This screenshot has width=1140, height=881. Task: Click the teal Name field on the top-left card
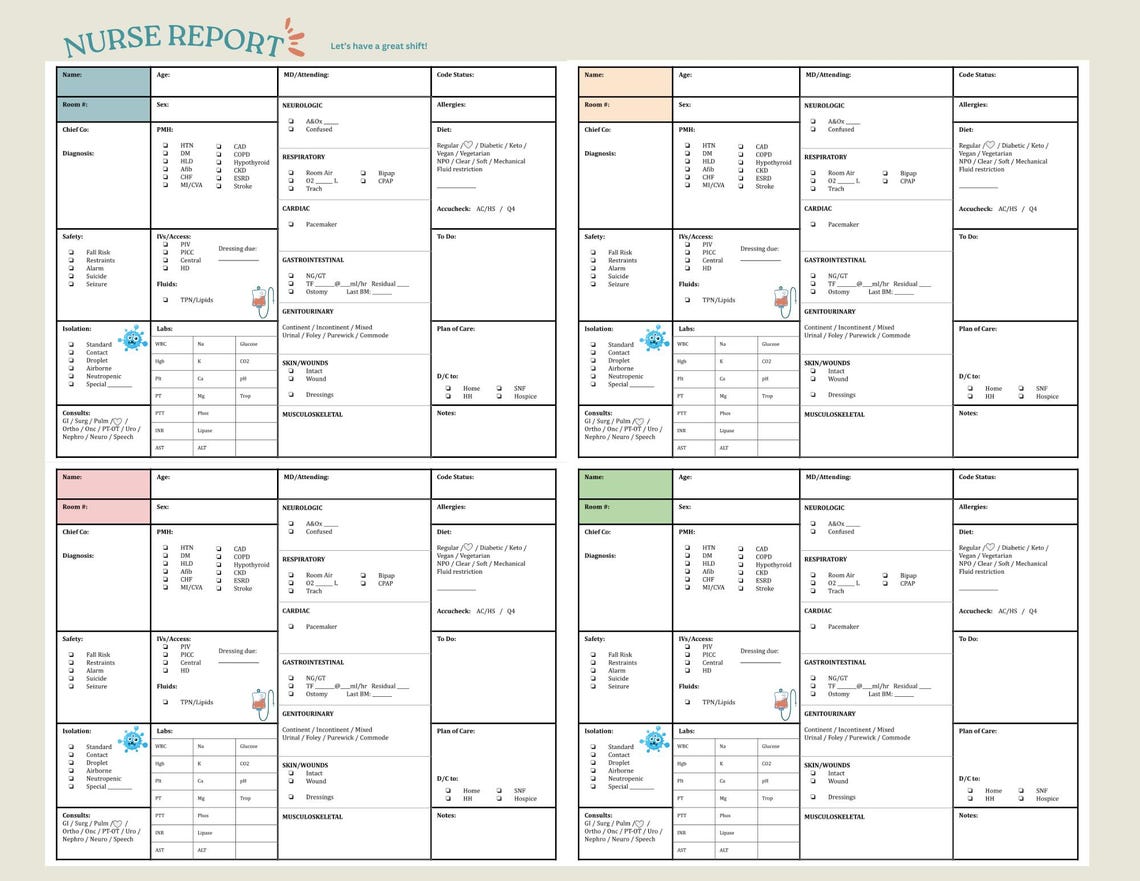103,80
